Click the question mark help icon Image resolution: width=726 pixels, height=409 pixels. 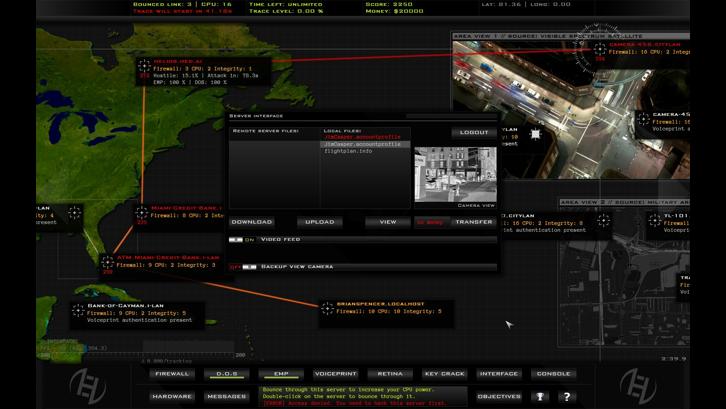point(567,396)
